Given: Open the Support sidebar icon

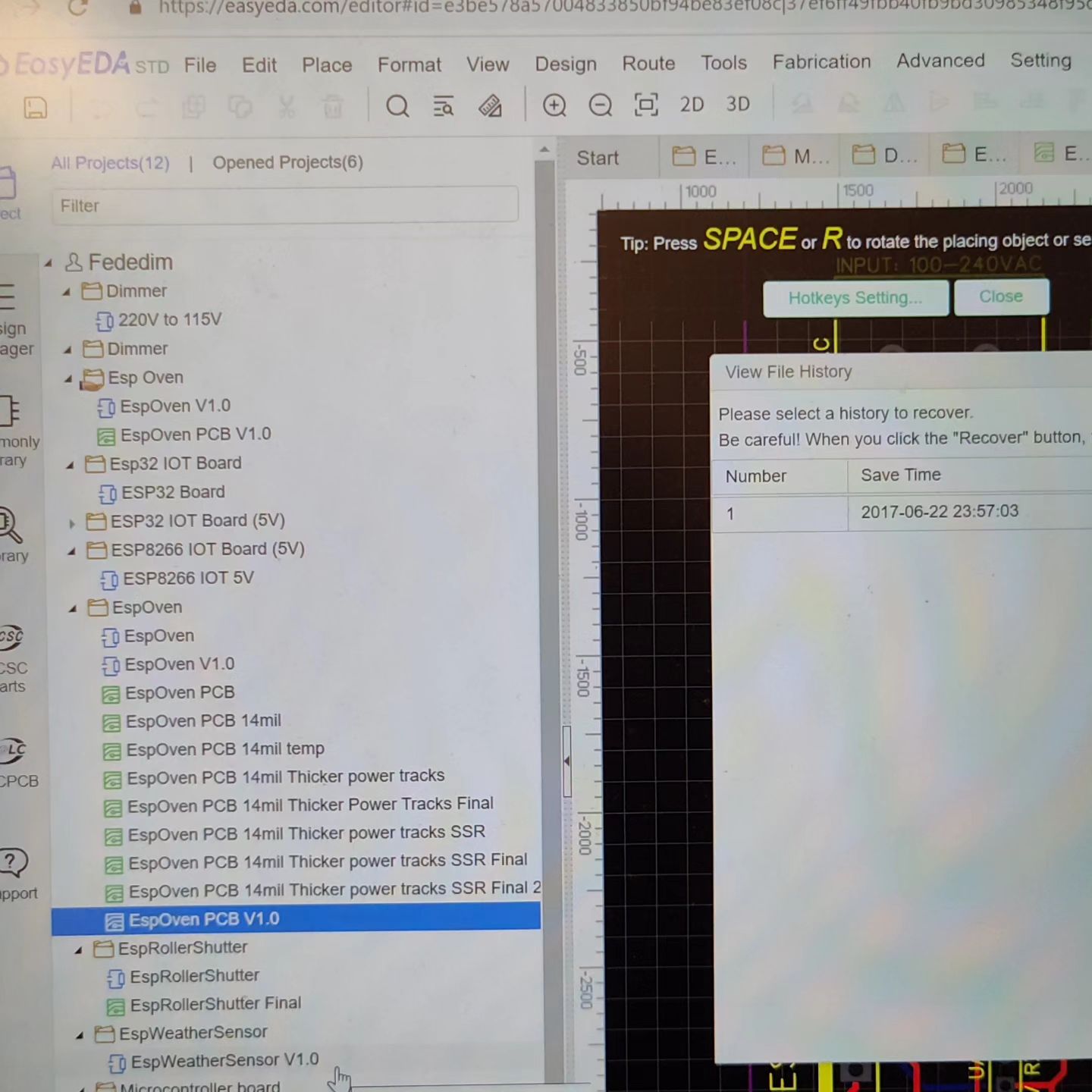Looking at the screenshot, I should pyautogui.click(x=15, y=874).
